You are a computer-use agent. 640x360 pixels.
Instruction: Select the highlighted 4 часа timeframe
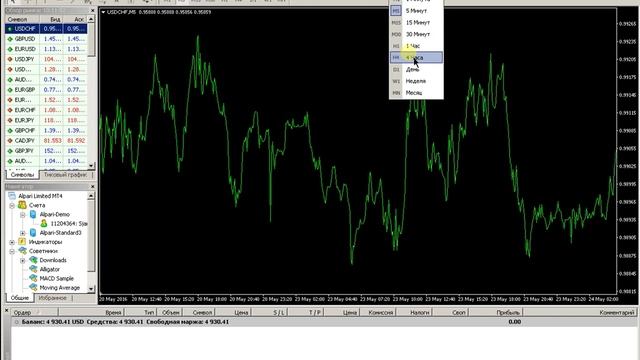[x=416, y=58]
